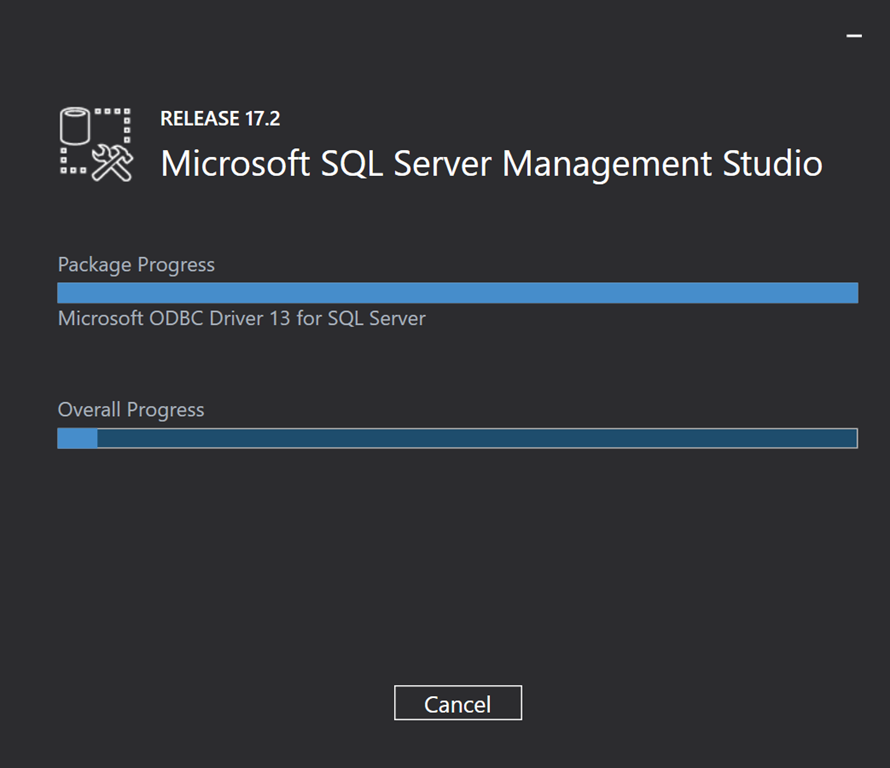Click the unfilled portion of Overall Progress bar
This screenshot has height=768, width=890.
click(476, 438)
